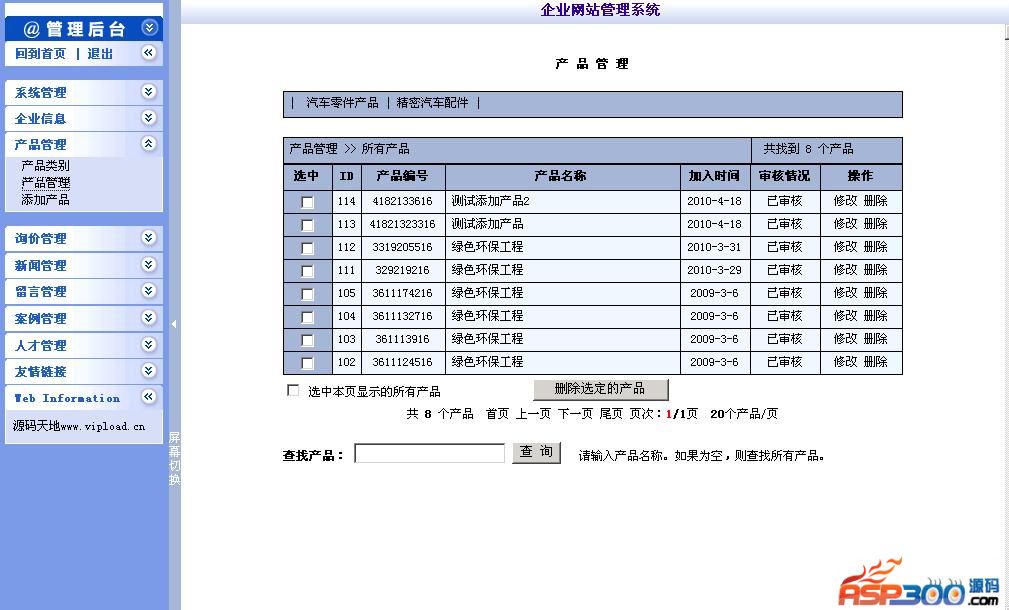This screenshot has height=610, width=1009.
Task: Click the 首页 pagination link
Action: coord(497,414)
